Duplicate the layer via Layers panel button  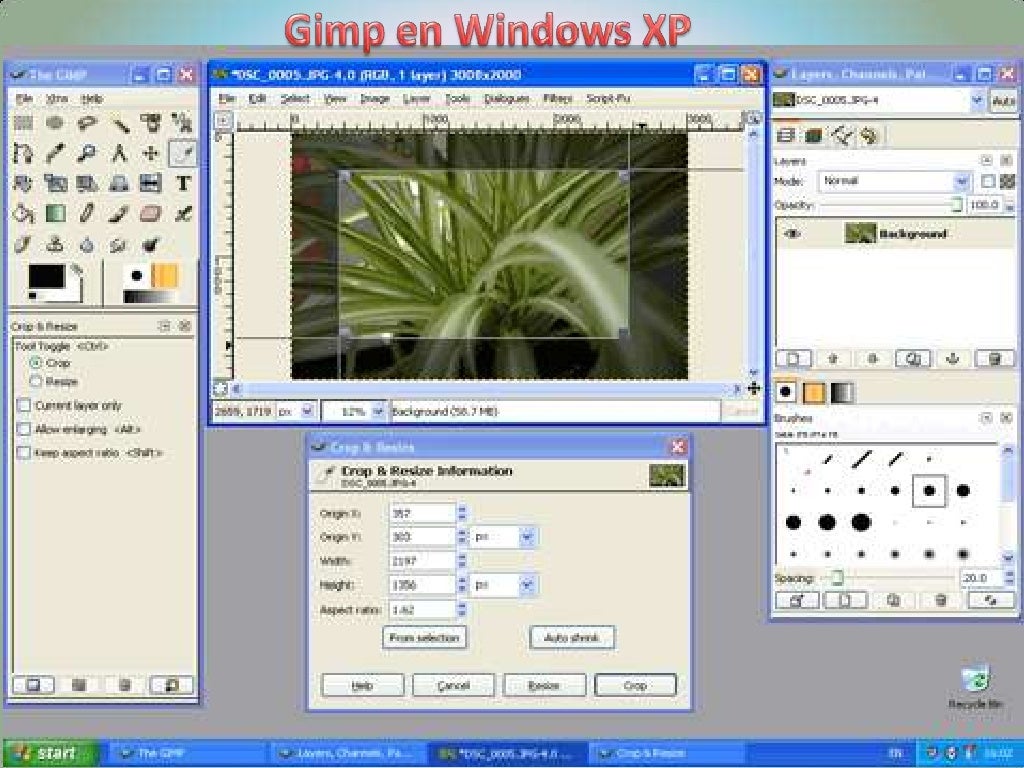[x=912, y=359]
